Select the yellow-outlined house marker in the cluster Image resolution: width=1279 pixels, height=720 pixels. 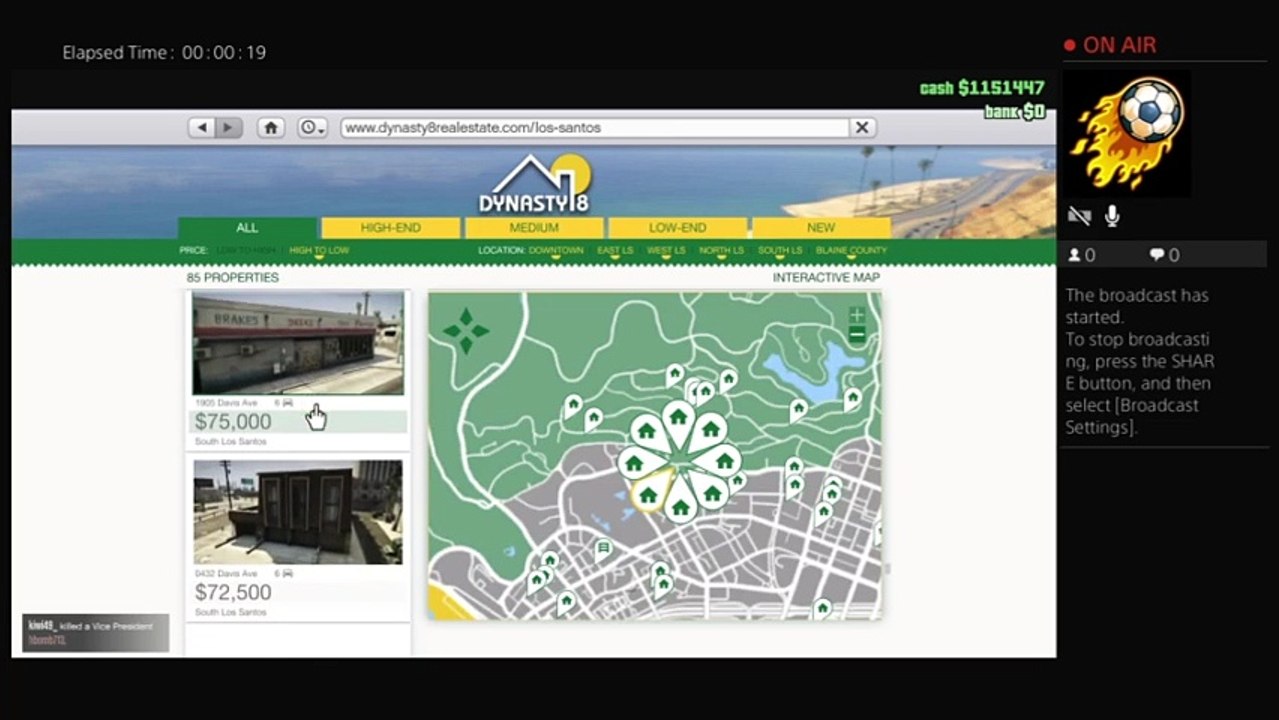click(650, 491)
